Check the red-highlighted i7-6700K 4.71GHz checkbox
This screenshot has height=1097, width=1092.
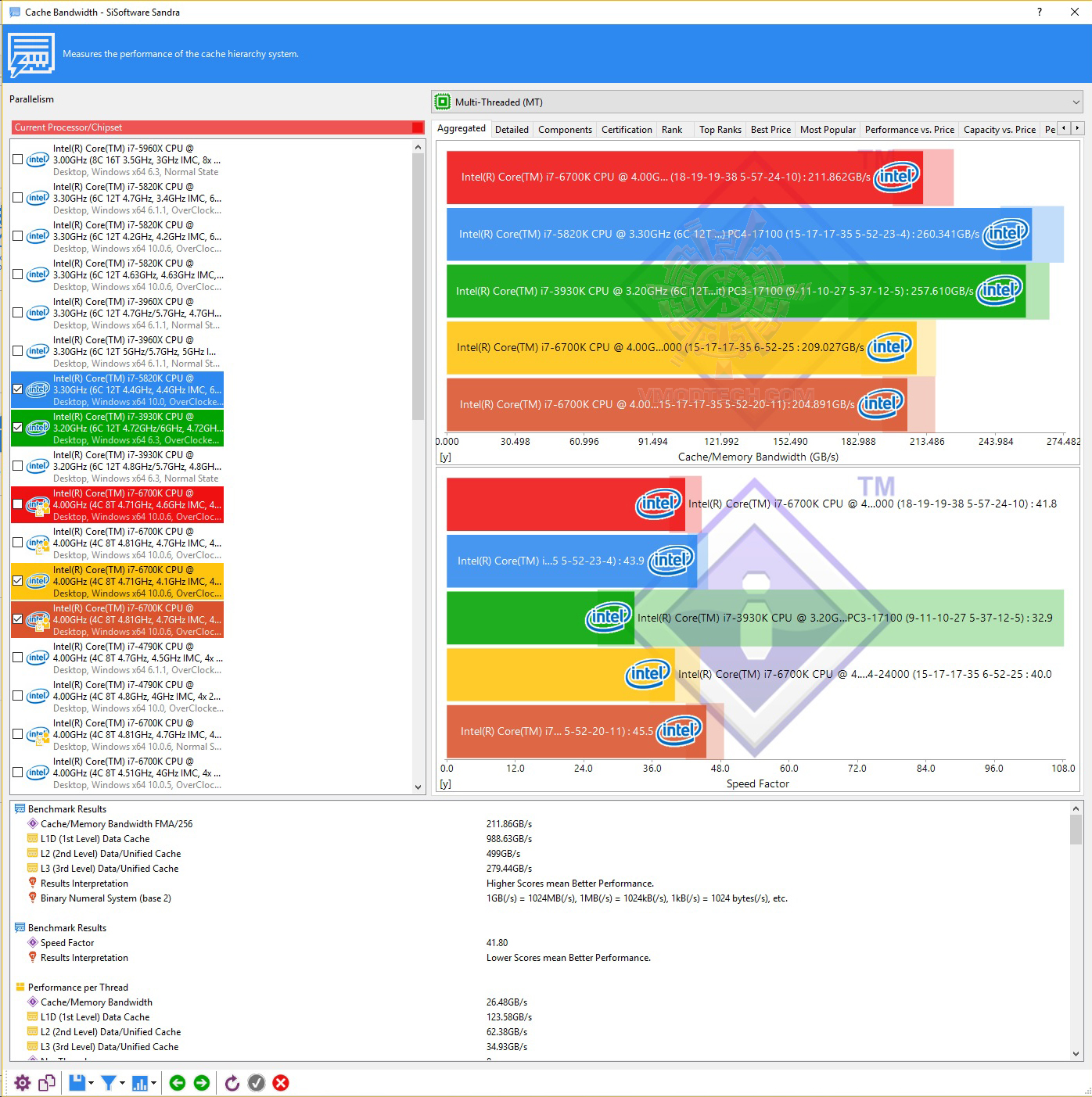[17, 504]
